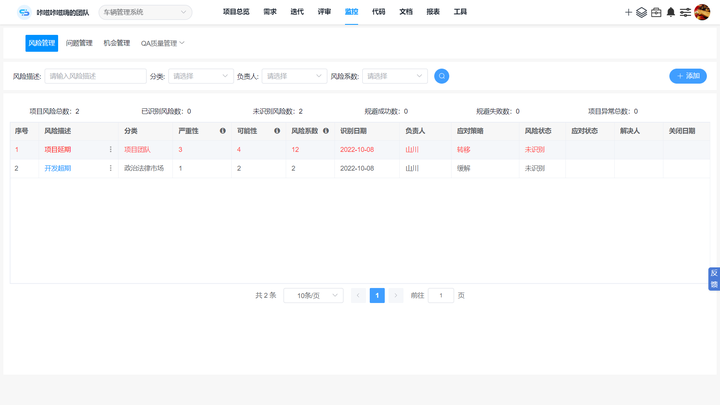This screenshot has width=720, height=405.
Task: Click the 风险描述 column header
Action: point(58,131)
